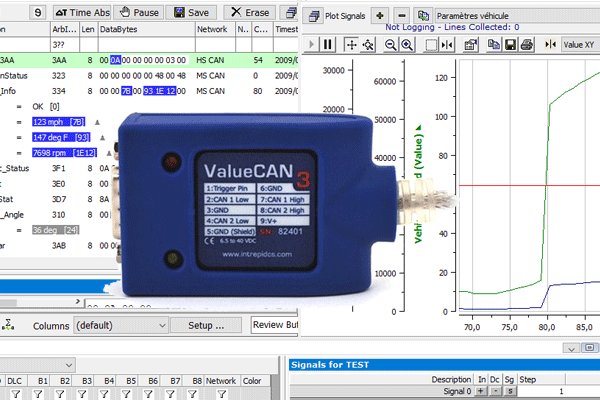The width and height of the screenshot is (600, 400).
Task: Remove the signal plot with minus icon
Action: click(402, 16)
